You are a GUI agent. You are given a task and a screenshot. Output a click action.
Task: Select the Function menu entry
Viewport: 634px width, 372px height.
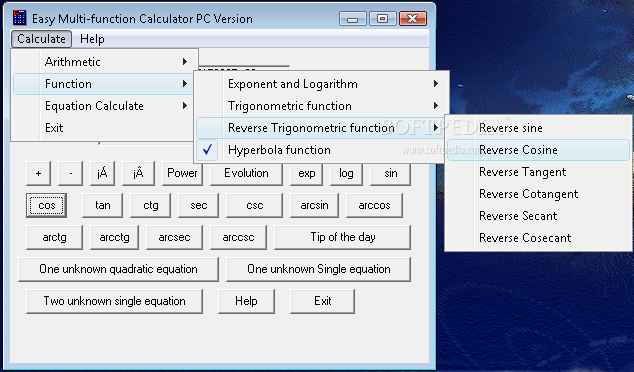[x=104, y=84]
